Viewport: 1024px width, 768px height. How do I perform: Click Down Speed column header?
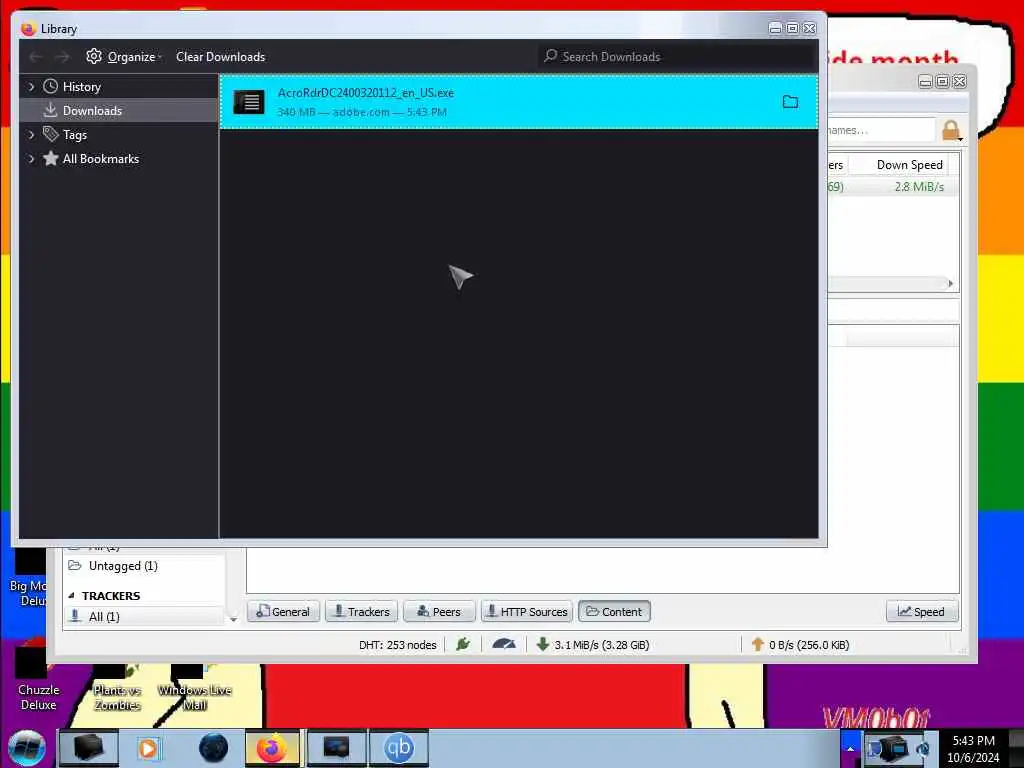[x=909, y=165]
